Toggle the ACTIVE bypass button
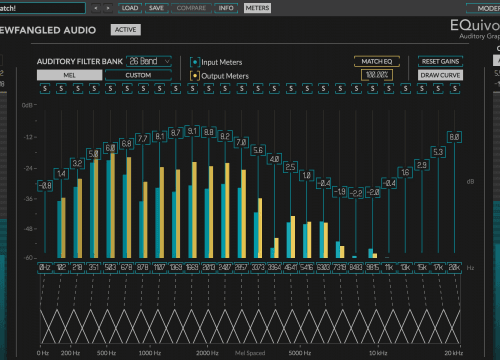 126,30
